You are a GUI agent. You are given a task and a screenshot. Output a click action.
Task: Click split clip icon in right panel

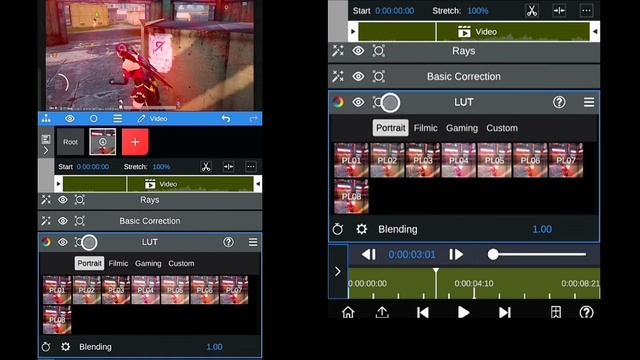point(559,11)
